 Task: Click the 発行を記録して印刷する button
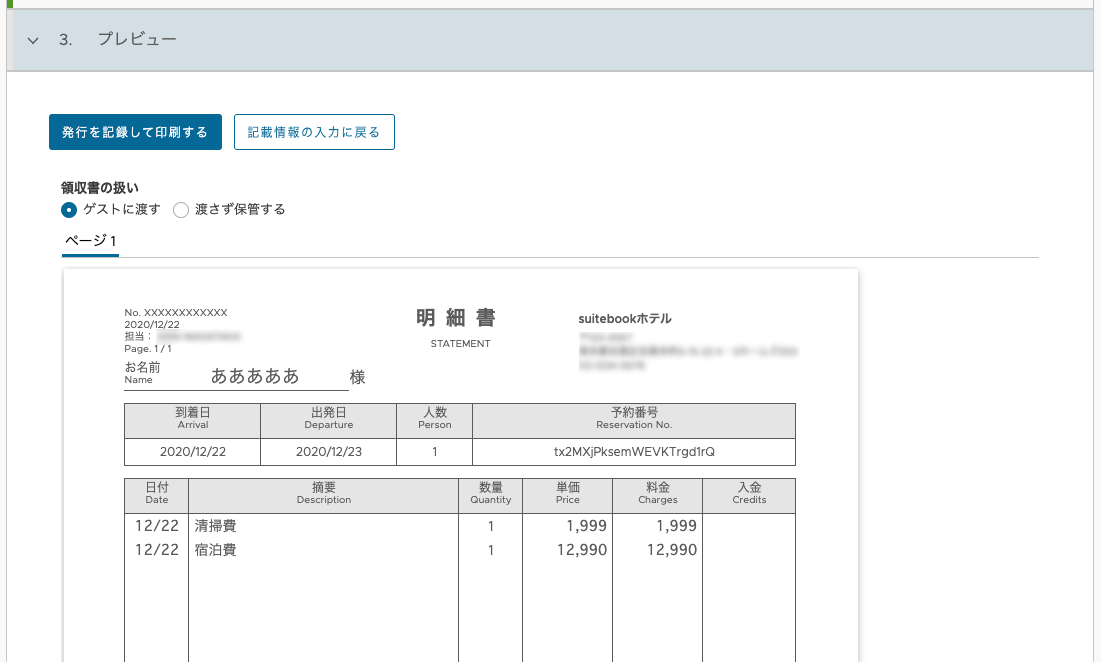[136, 132]
